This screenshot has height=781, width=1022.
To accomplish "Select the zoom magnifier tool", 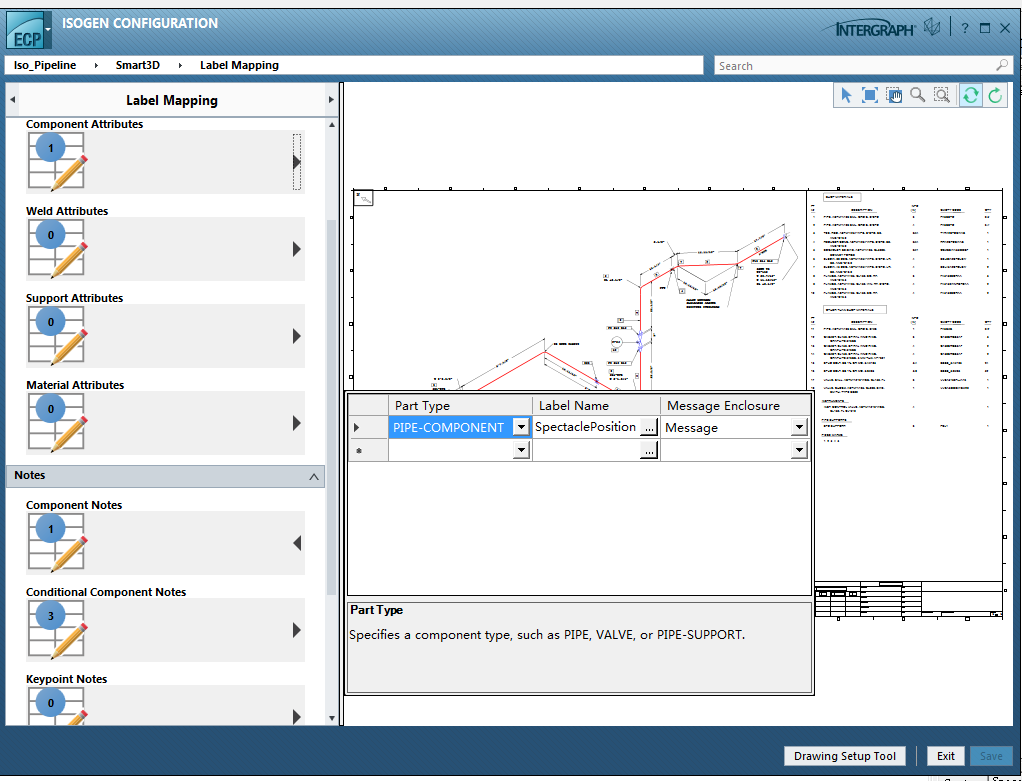I will pos(918,95).
